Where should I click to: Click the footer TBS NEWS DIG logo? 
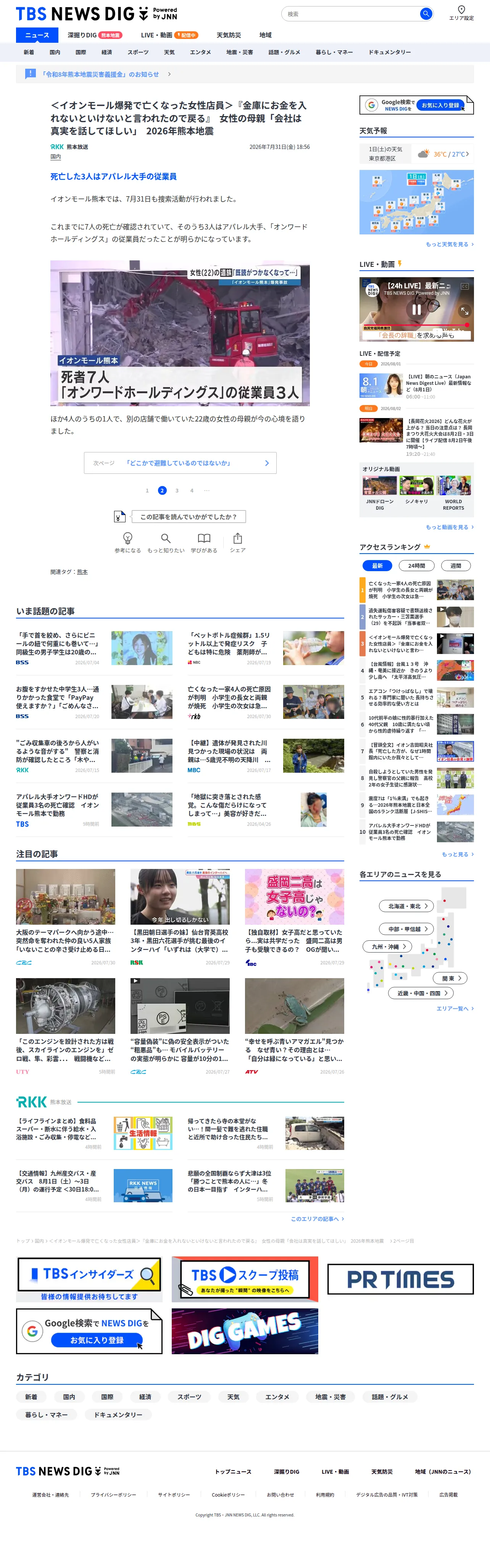click(68, 1471)
